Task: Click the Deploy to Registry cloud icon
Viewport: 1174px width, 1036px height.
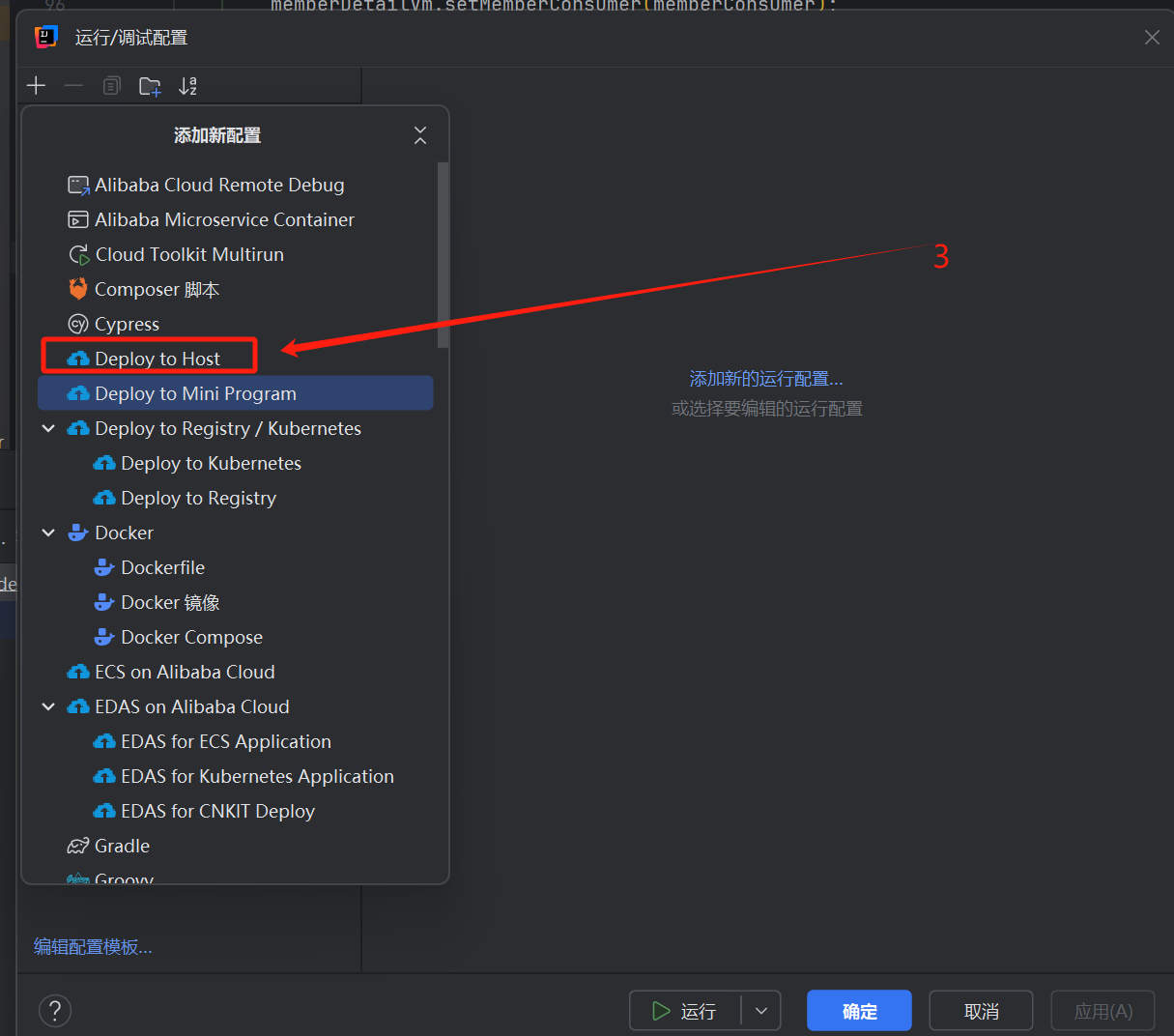Action: tap(104, 499)
